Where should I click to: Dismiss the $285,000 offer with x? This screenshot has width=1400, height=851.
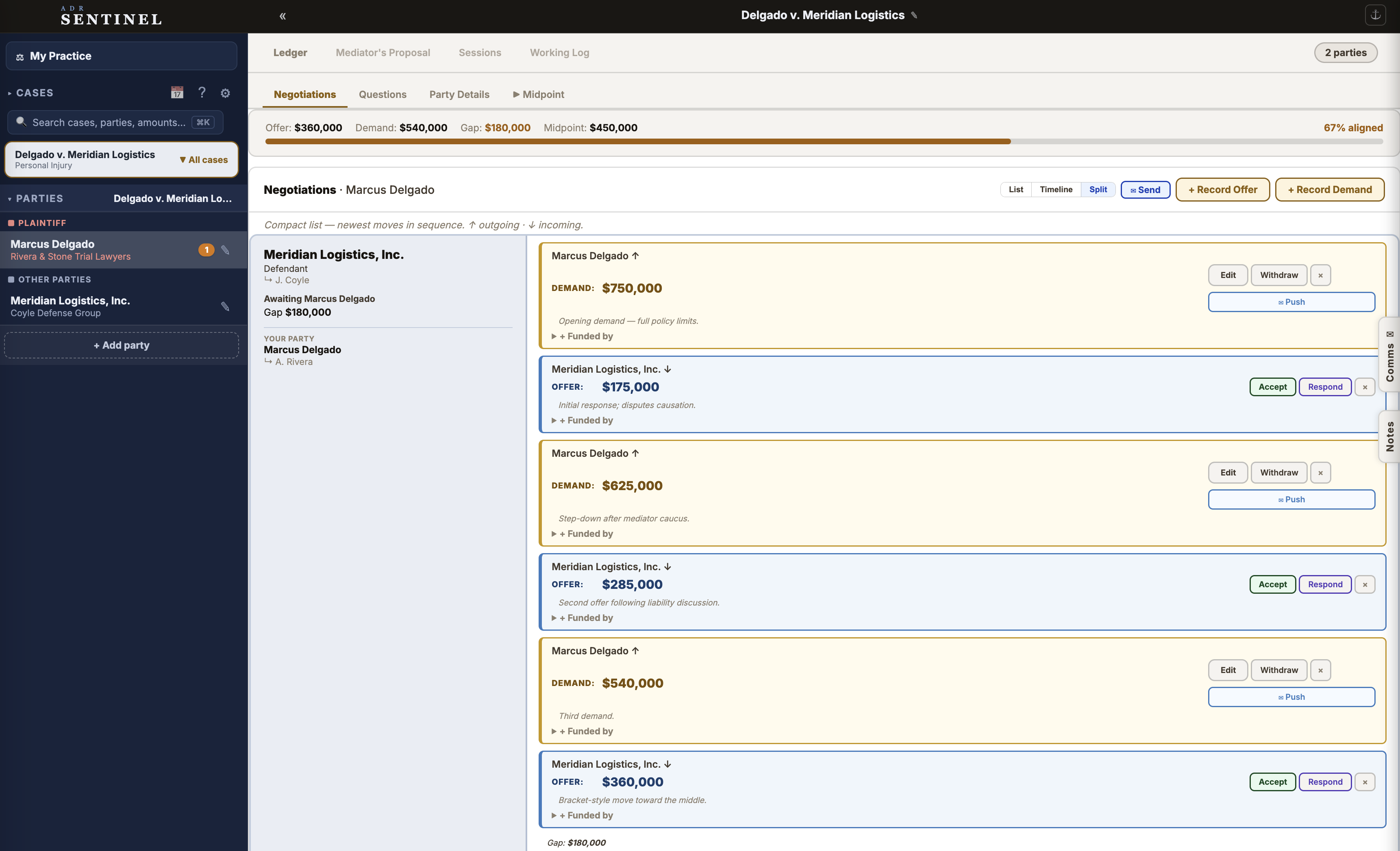1365,584
